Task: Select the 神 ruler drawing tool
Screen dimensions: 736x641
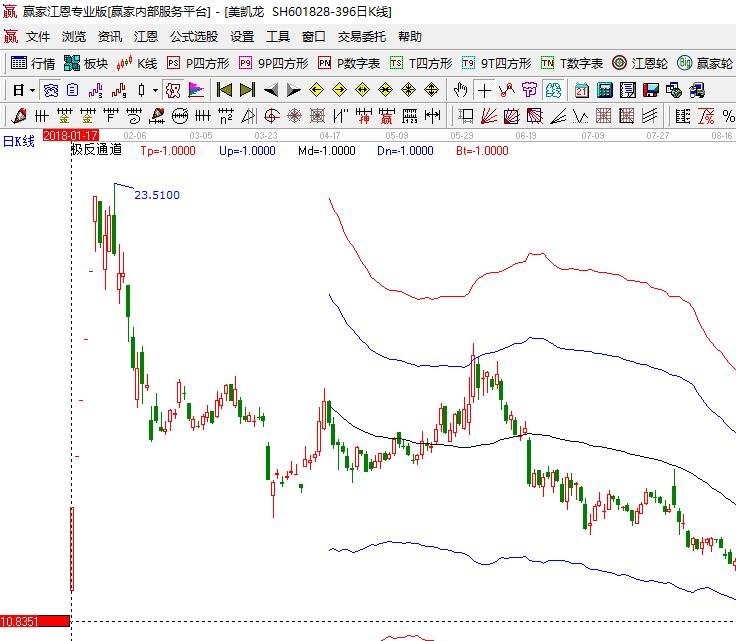Action: (x=364, y=115)
